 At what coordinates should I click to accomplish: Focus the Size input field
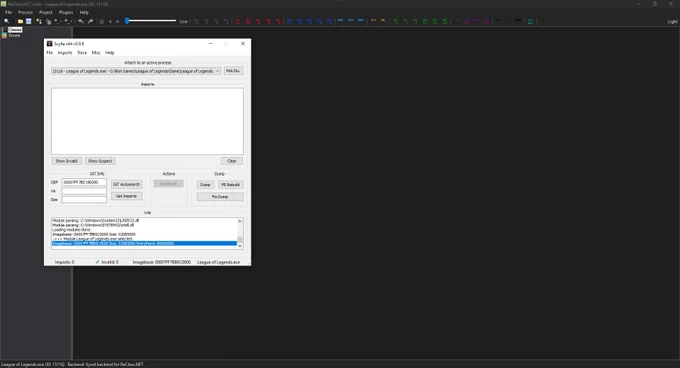(x=84, y=199)
